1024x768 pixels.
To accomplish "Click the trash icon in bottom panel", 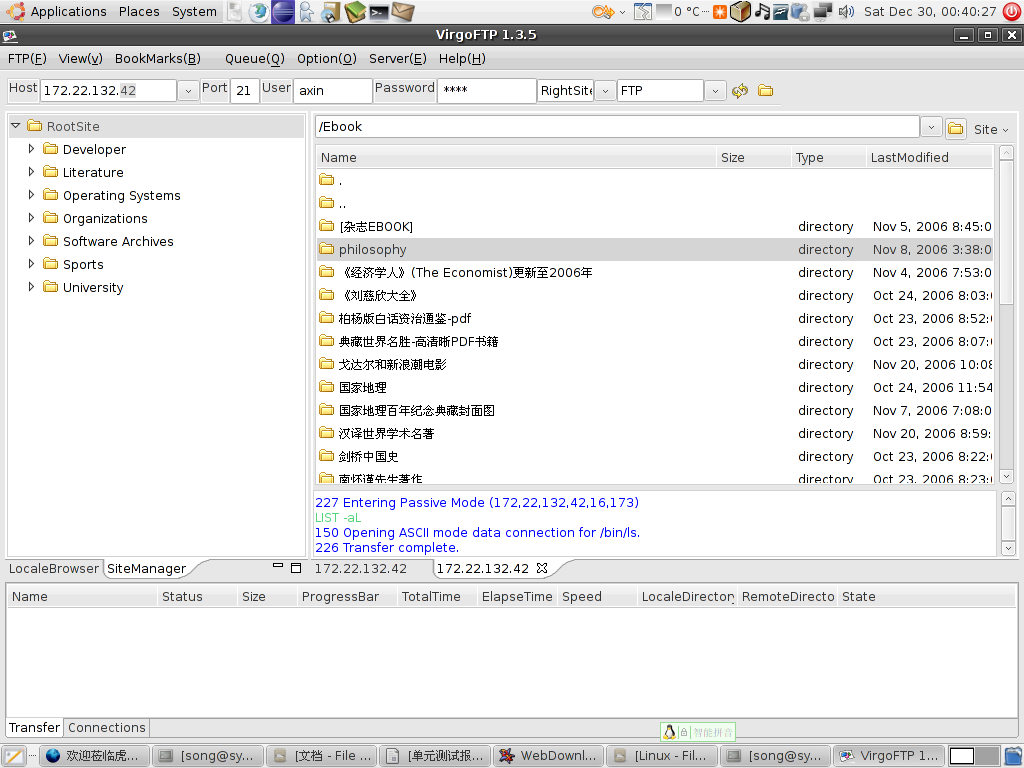I will [1014, 756].
